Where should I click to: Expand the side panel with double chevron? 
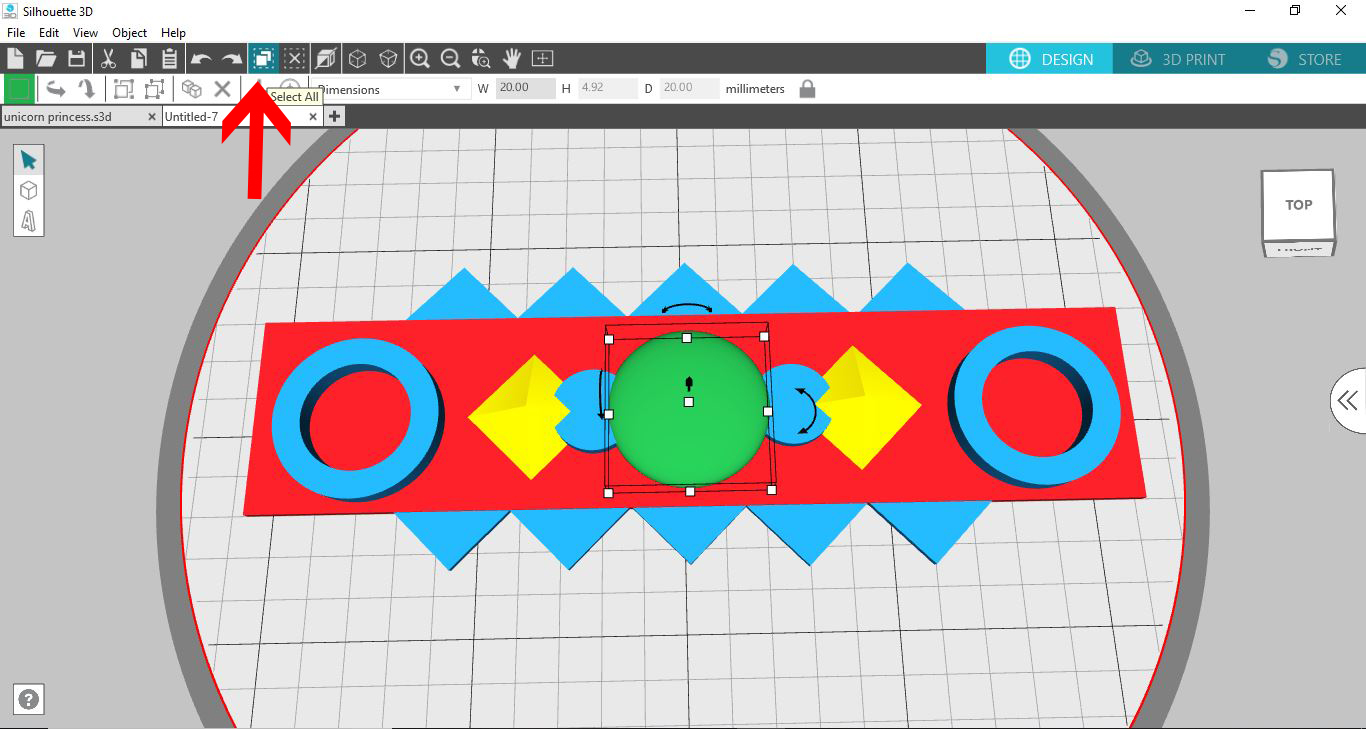(1348, 401)
